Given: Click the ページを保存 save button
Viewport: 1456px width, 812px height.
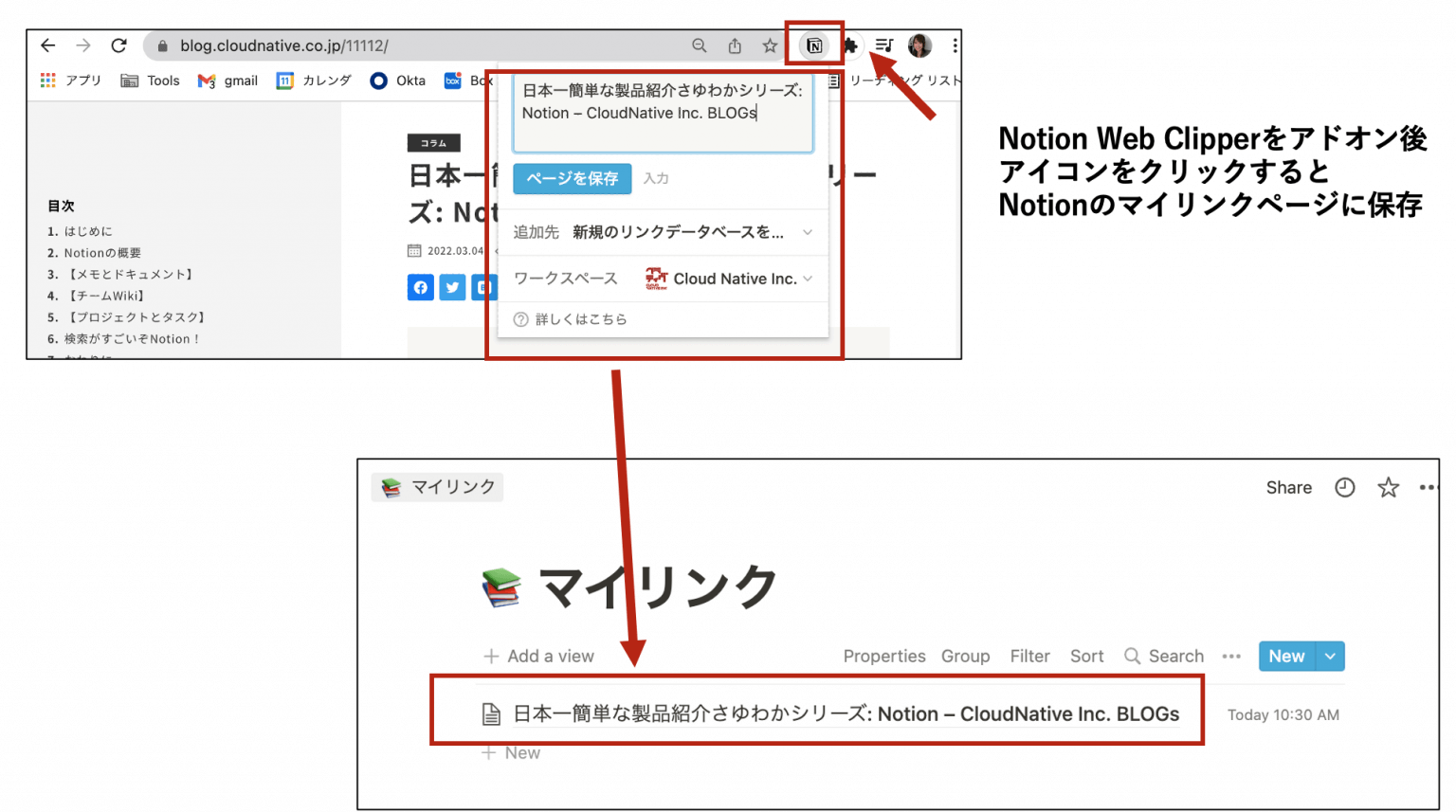Looking at the screenshot, I should (x=572, y=179).
